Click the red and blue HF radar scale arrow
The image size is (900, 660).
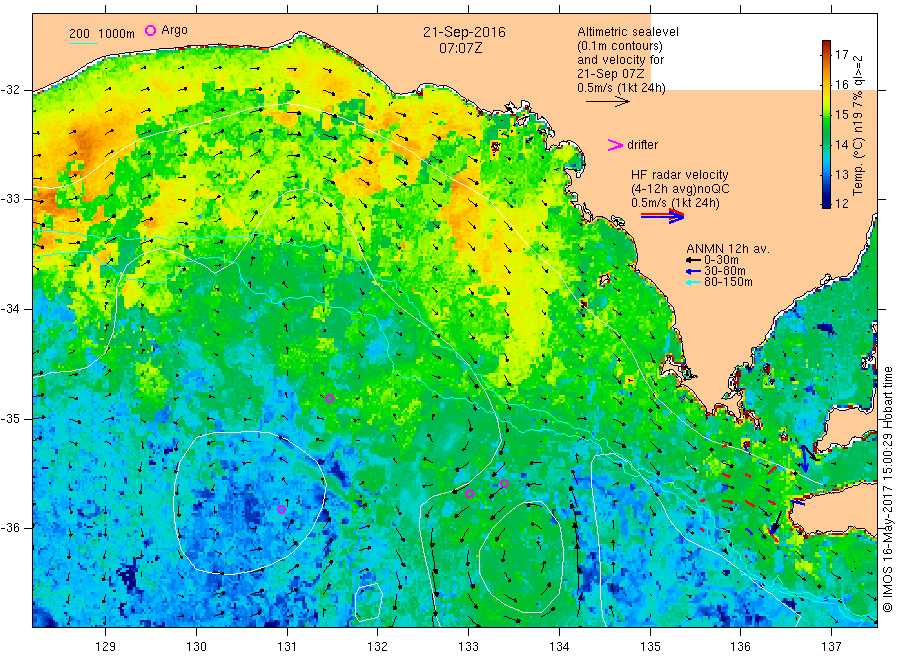[x=662, y=216]
